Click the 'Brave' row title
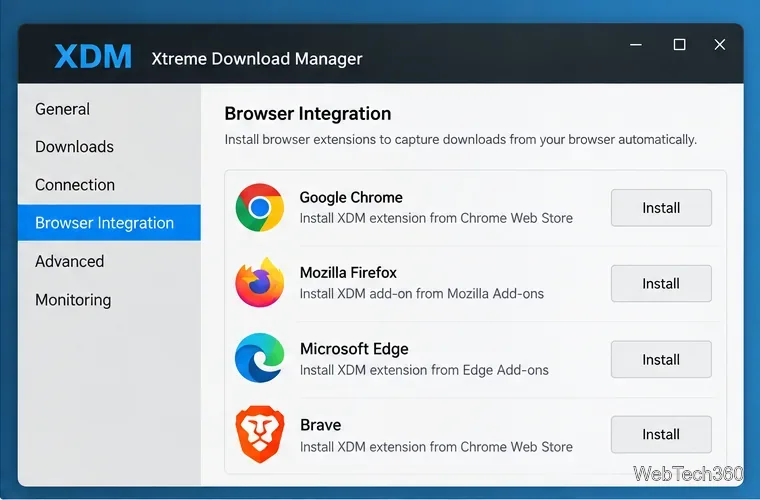760x500 pixels. click(x=320, y=425)
